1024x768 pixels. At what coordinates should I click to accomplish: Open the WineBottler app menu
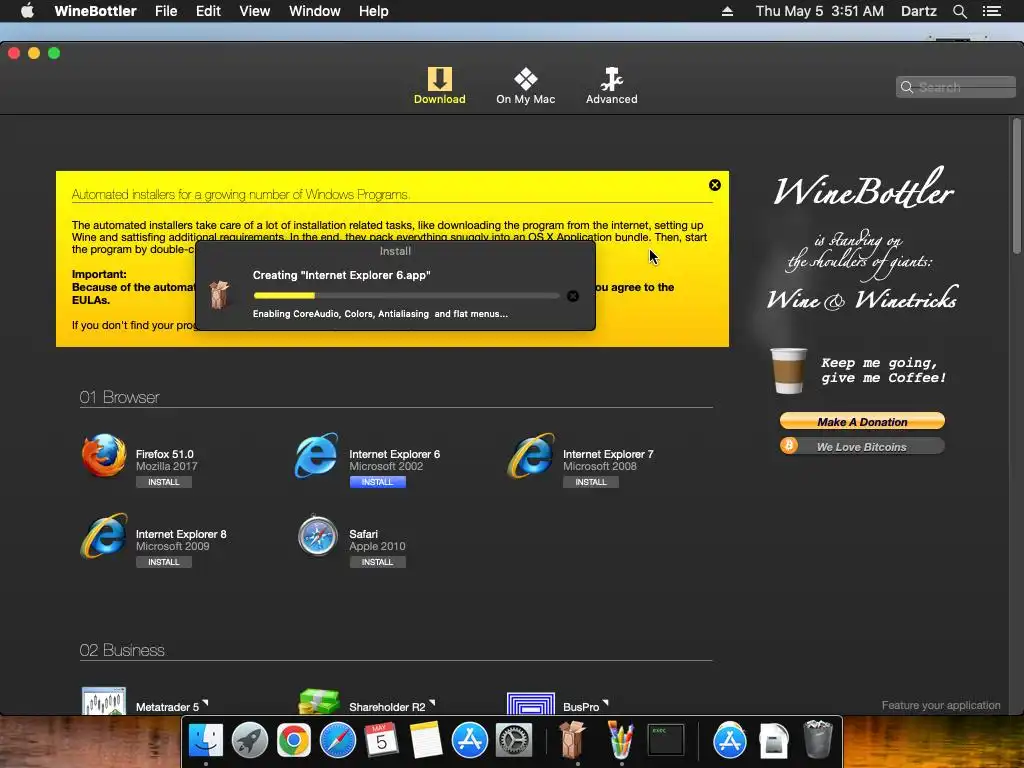(95, 11)
